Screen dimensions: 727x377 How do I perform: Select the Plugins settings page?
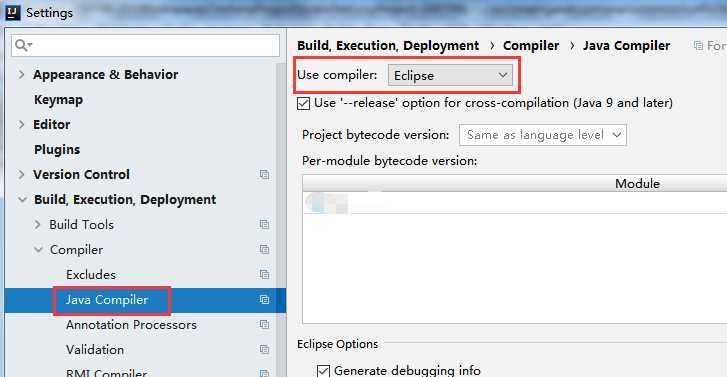(57, 150)
